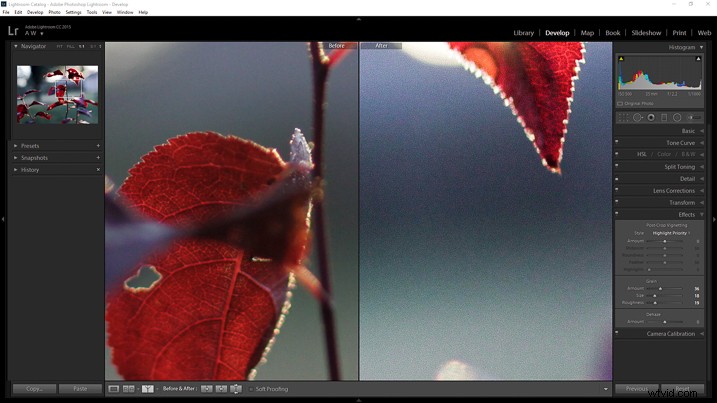717x403 pixels.
Task: Toggle Effects panel on/off switch
Action: (617, 213)
